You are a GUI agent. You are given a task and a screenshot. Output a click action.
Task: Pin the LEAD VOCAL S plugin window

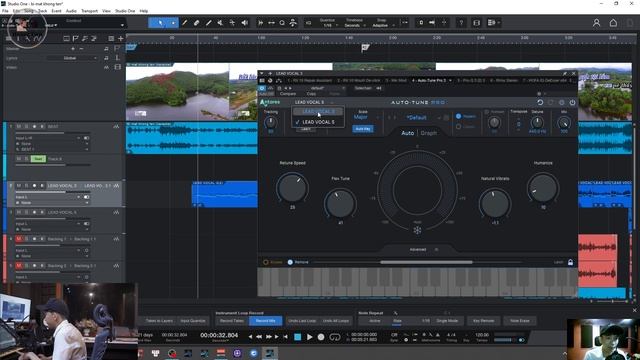(x=564, y=73)
